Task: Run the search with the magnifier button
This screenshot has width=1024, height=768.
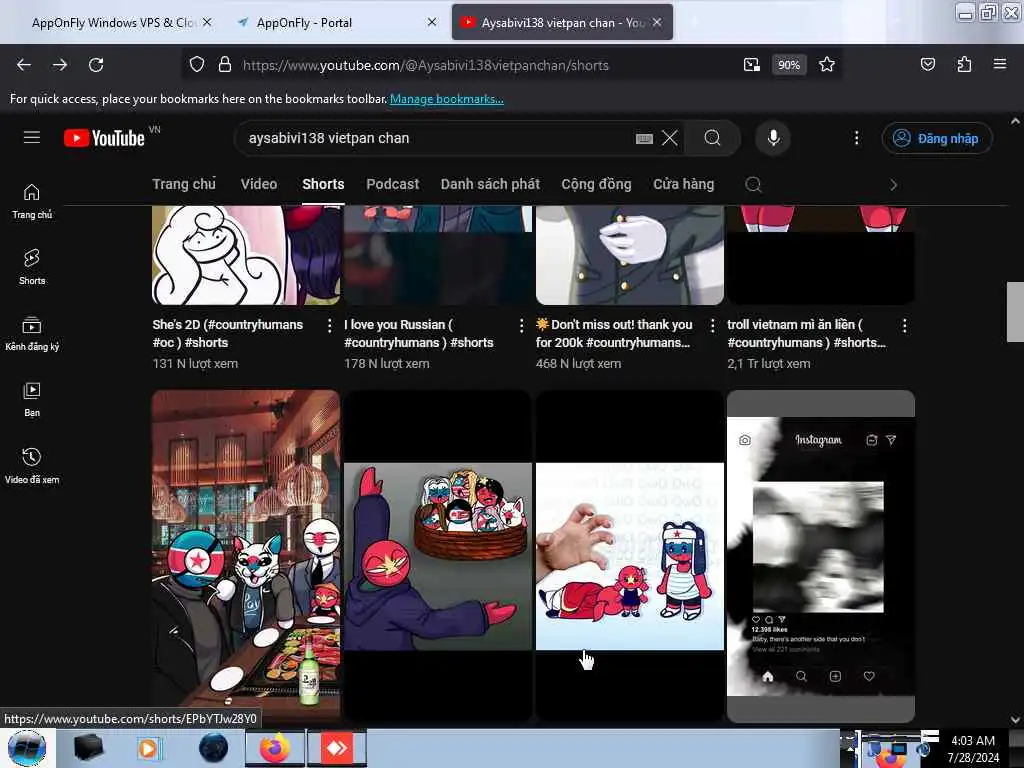Action: click(712, 138)
